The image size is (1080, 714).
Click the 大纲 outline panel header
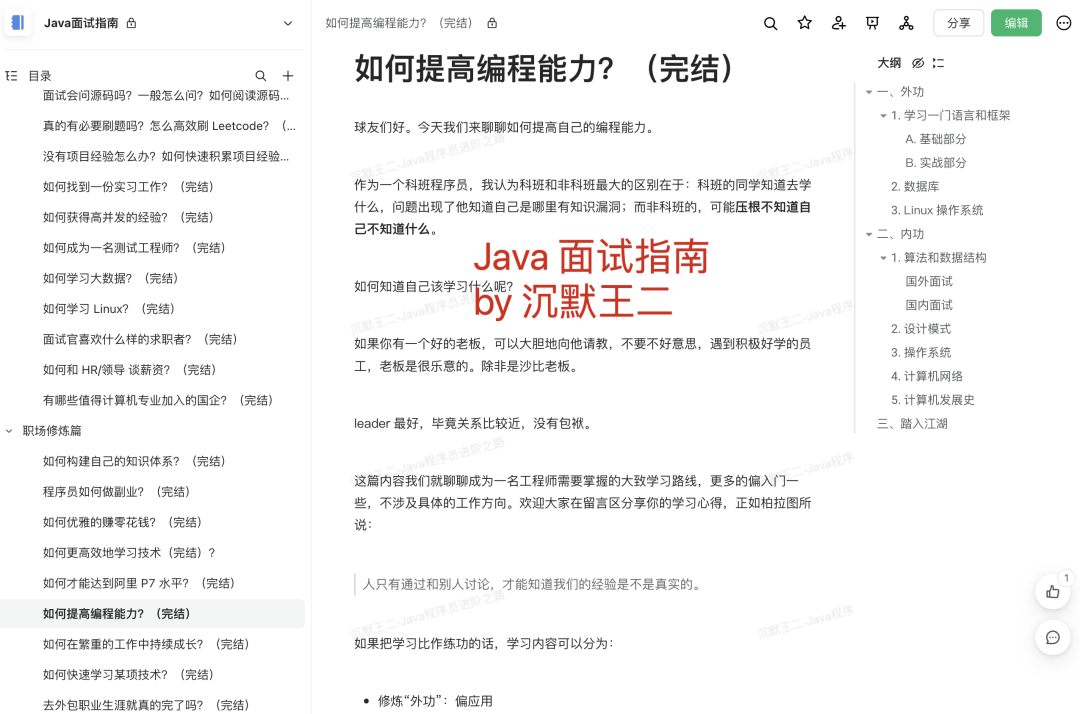tap(889, 63)
